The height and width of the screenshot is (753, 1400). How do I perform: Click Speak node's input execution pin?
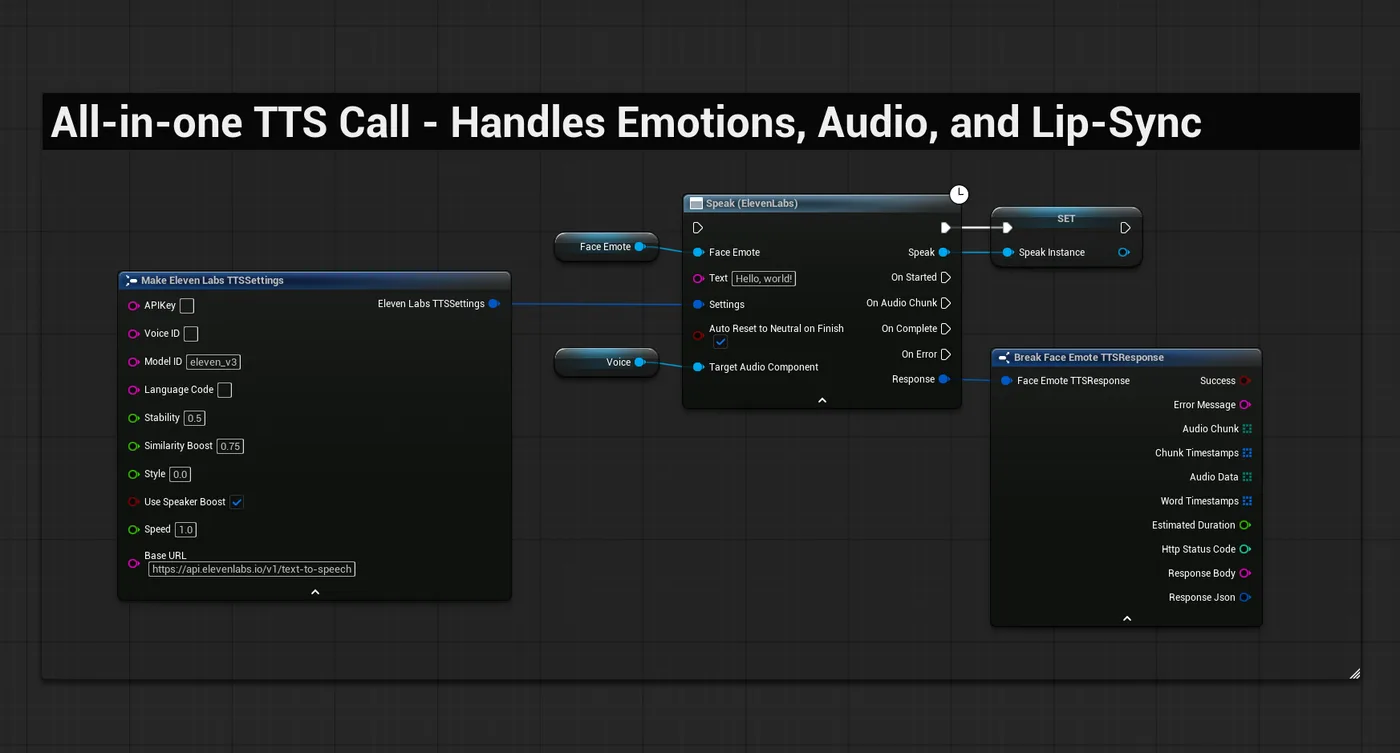[698, 228]
